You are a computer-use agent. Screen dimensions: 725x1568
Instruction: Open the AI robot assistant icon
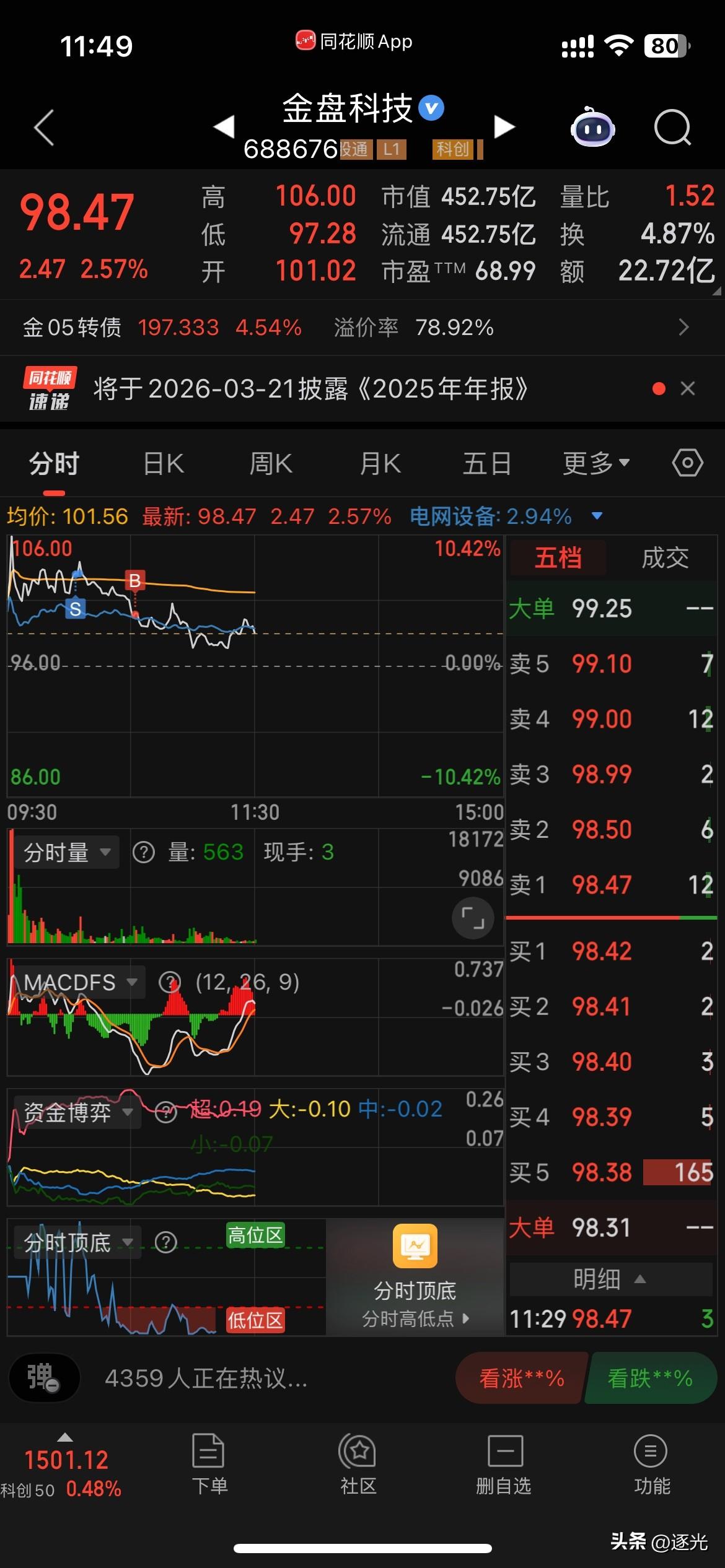(593, 127)
